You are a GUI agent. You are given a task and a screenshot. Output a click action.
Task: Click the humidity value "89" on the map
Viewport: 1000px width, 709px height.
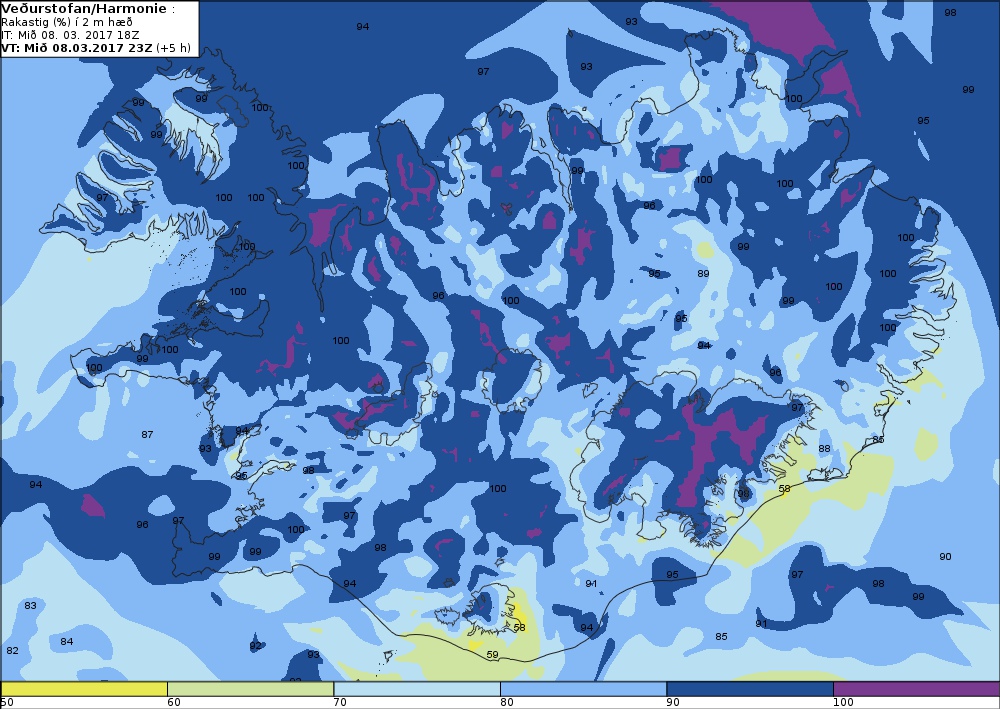click(703, 274)
